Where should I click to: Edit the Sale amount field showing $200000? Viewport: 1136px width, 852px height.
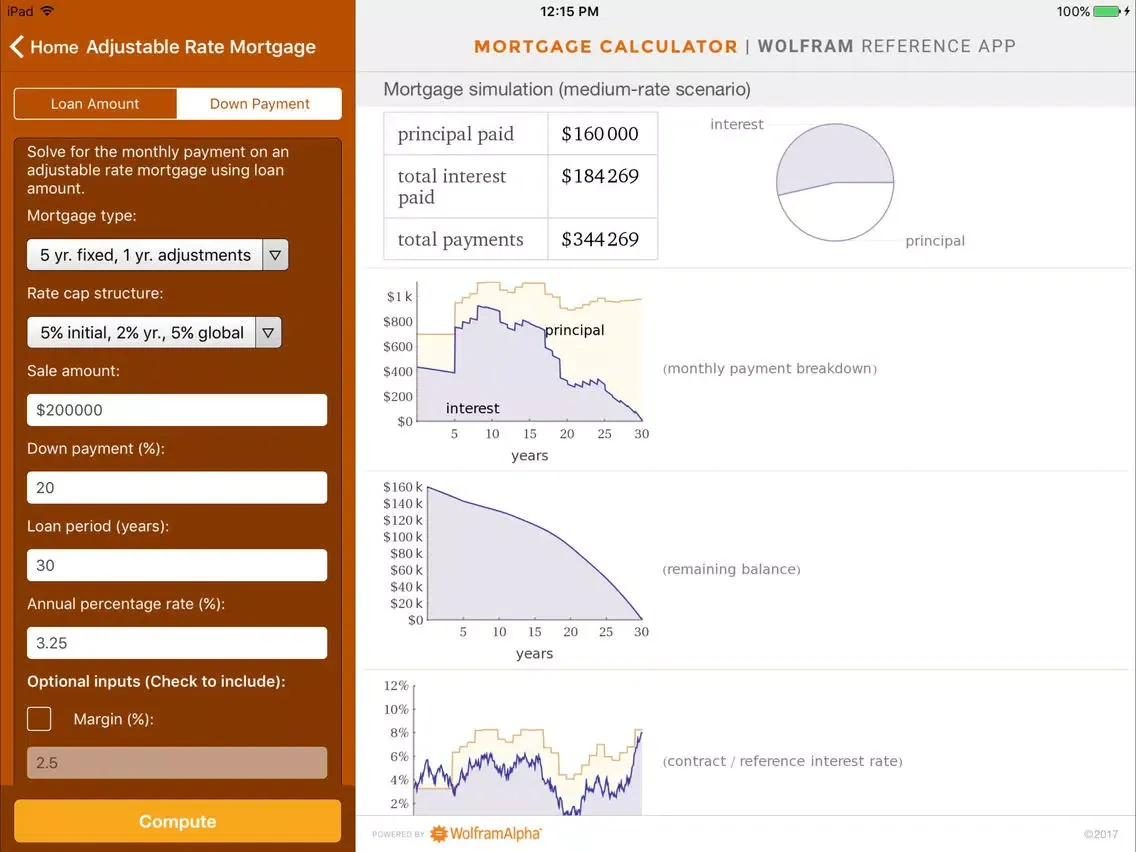tap(177, 410)
